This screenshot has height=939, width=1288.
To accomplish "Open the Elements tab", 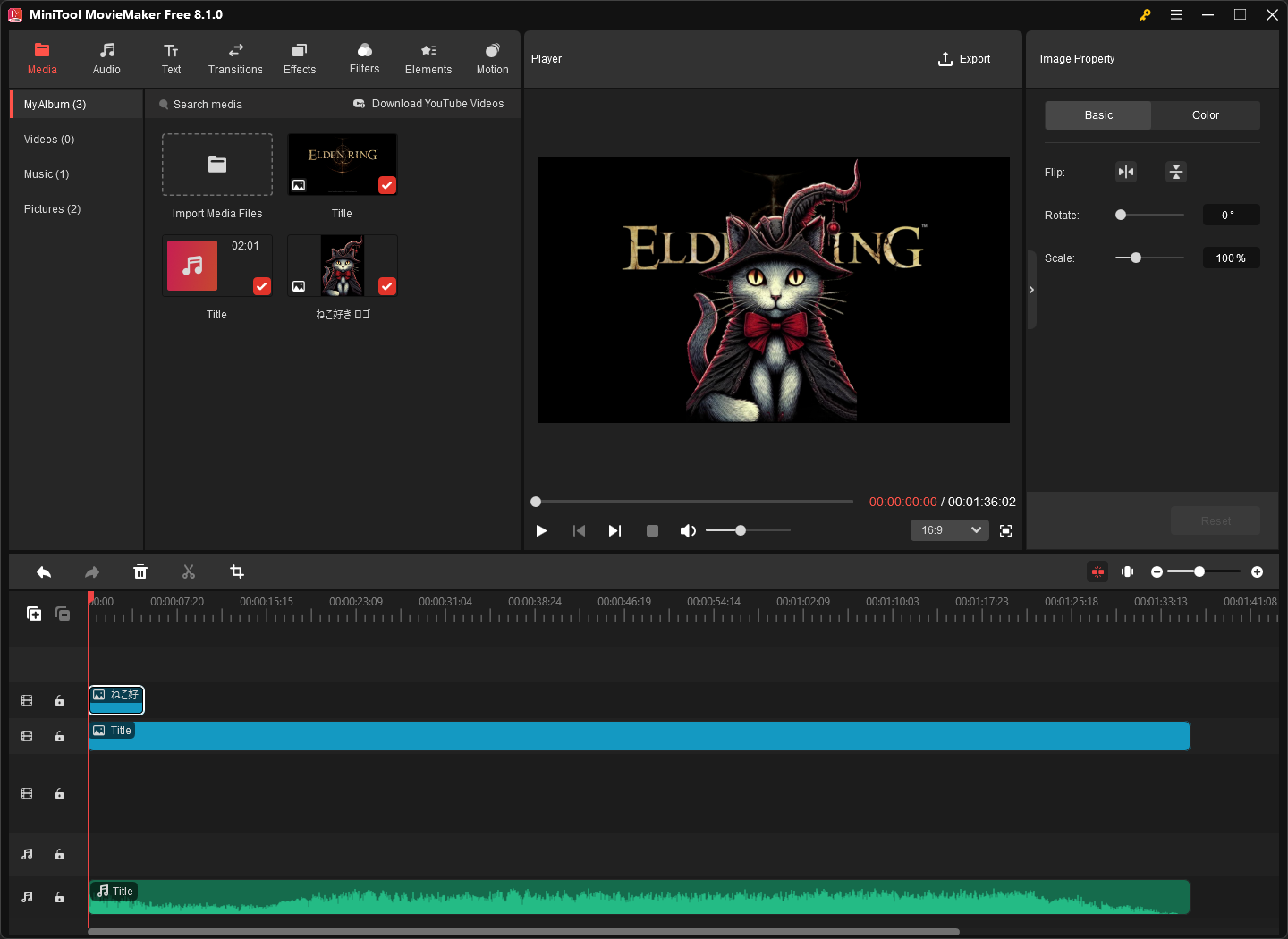I will (428, 59).
